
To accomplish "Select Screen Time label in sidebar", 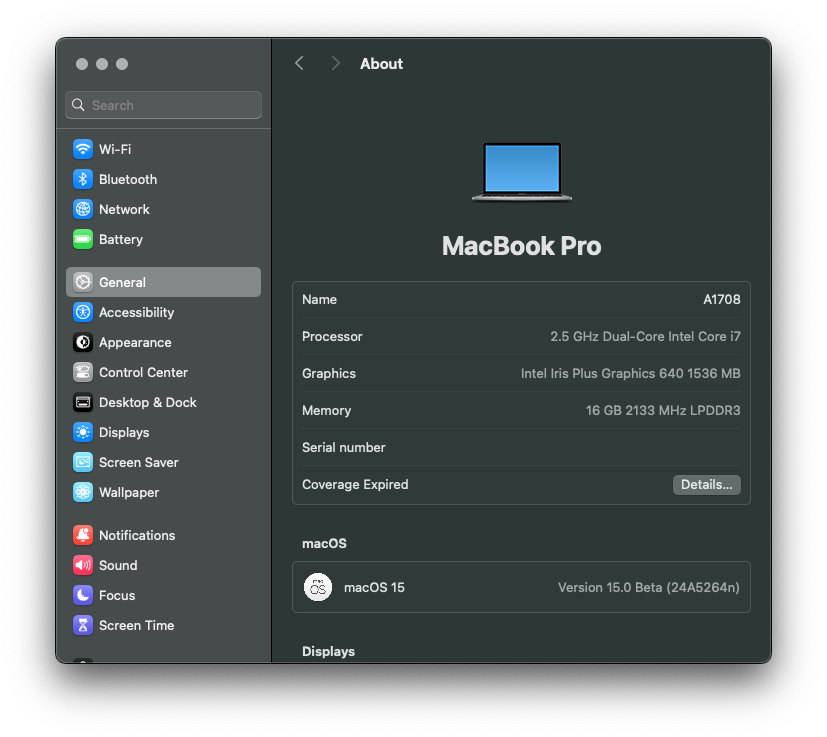I will pos(137,626).
